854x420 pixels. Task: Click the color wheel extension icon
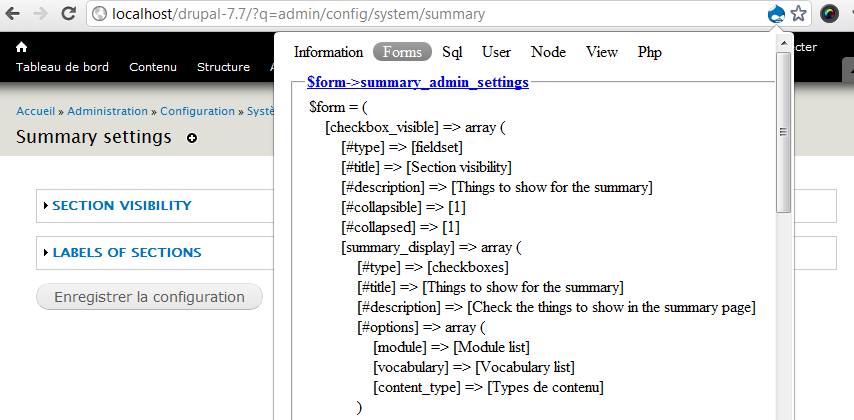(829, 14)
